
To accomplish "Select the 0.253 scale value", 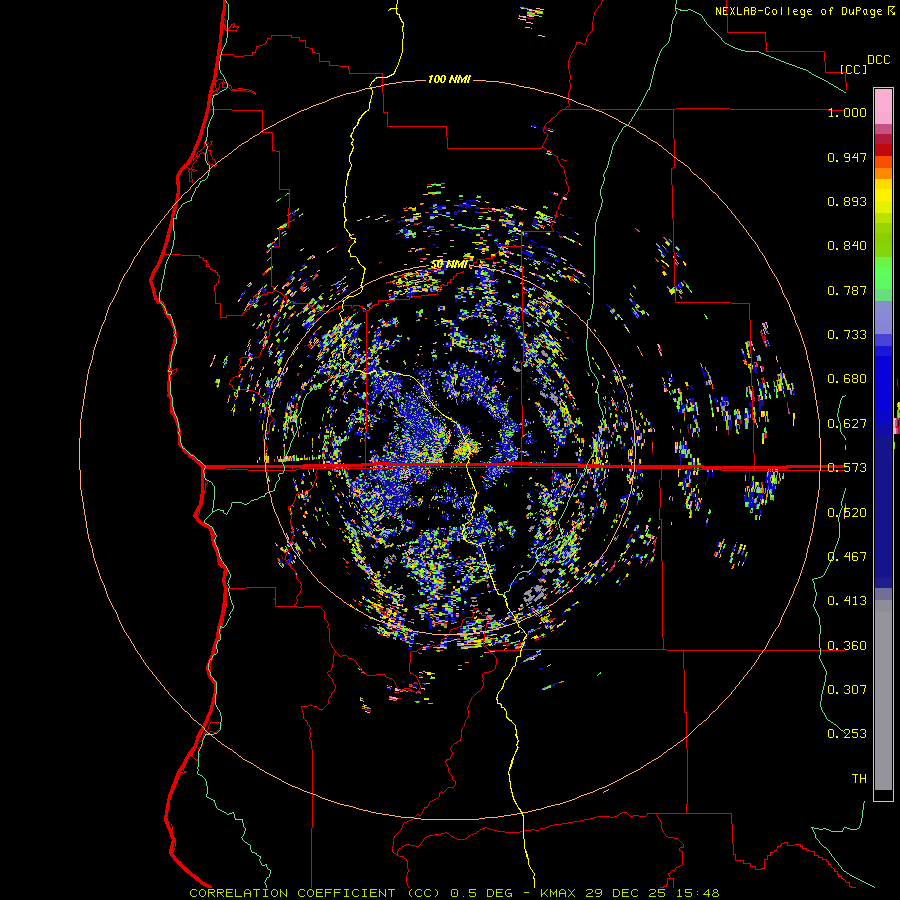I will tap(847, 734).
